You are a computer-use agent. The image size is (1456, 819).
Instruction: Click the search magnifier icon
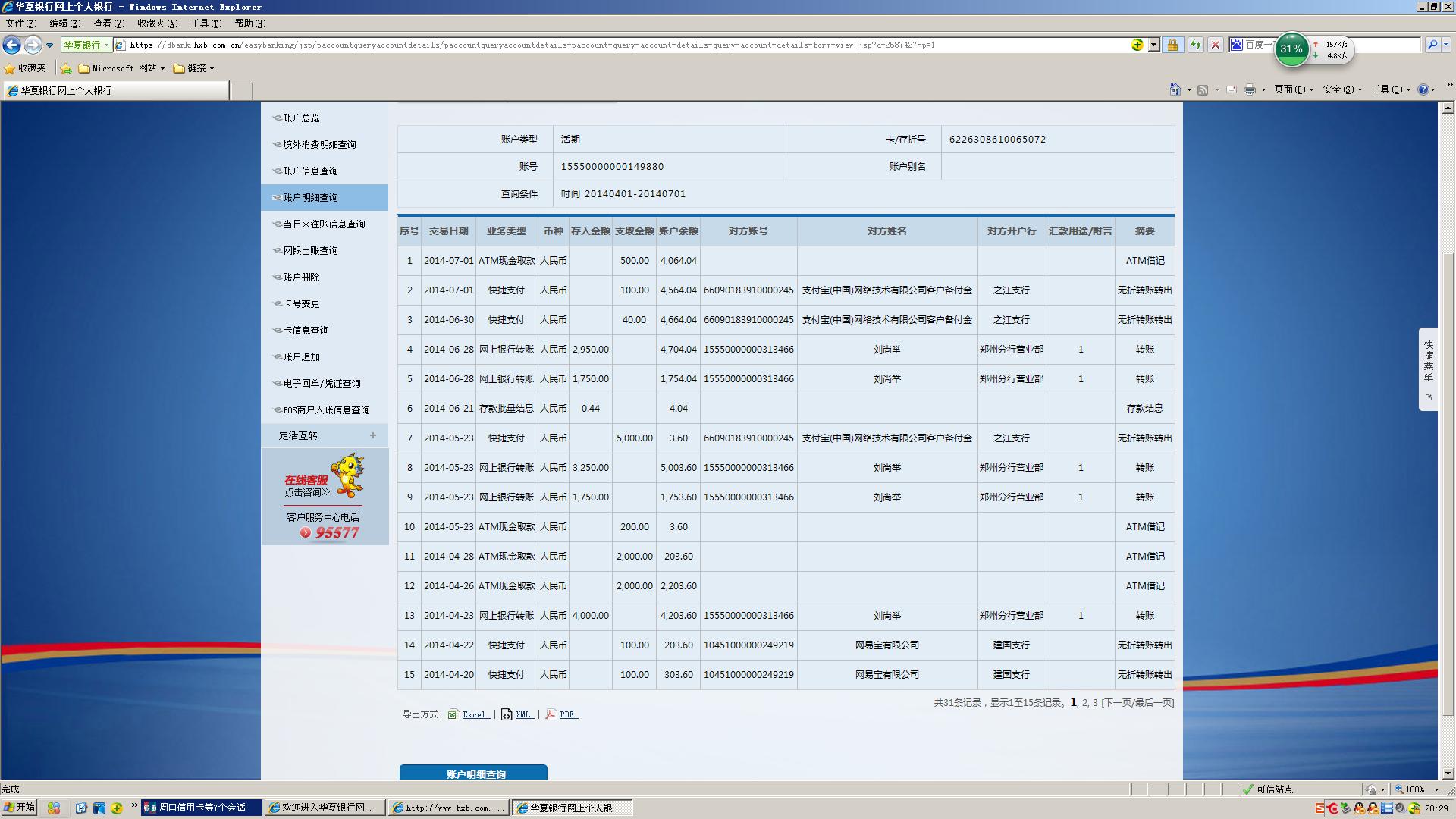1432,45
